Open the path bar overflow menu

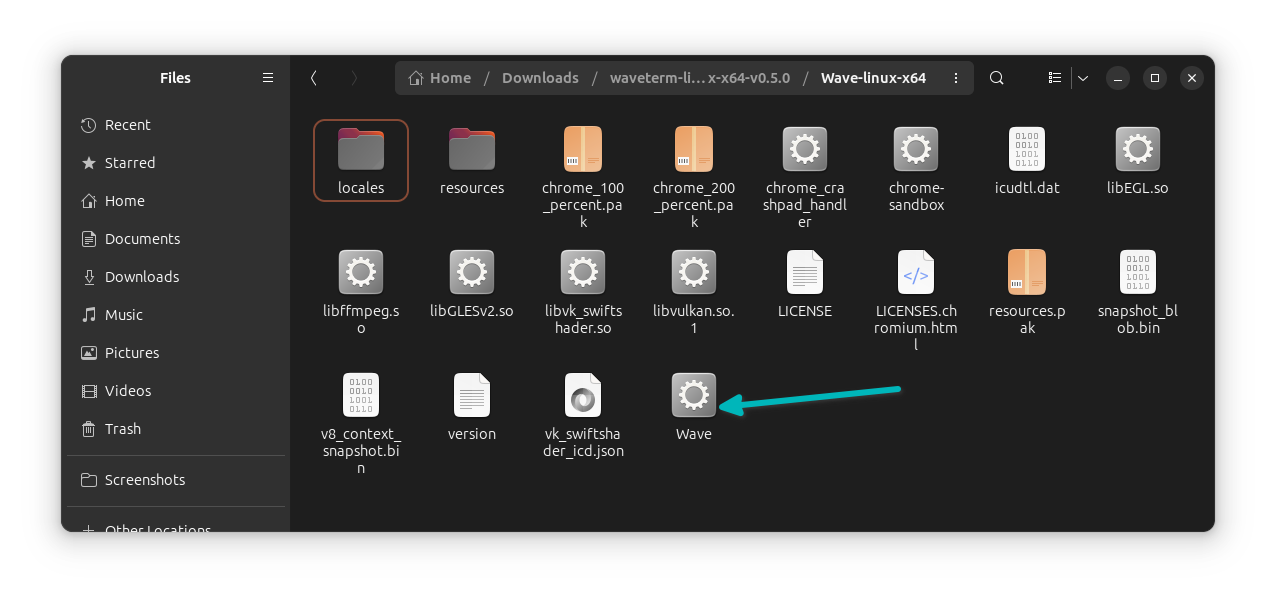955,77
